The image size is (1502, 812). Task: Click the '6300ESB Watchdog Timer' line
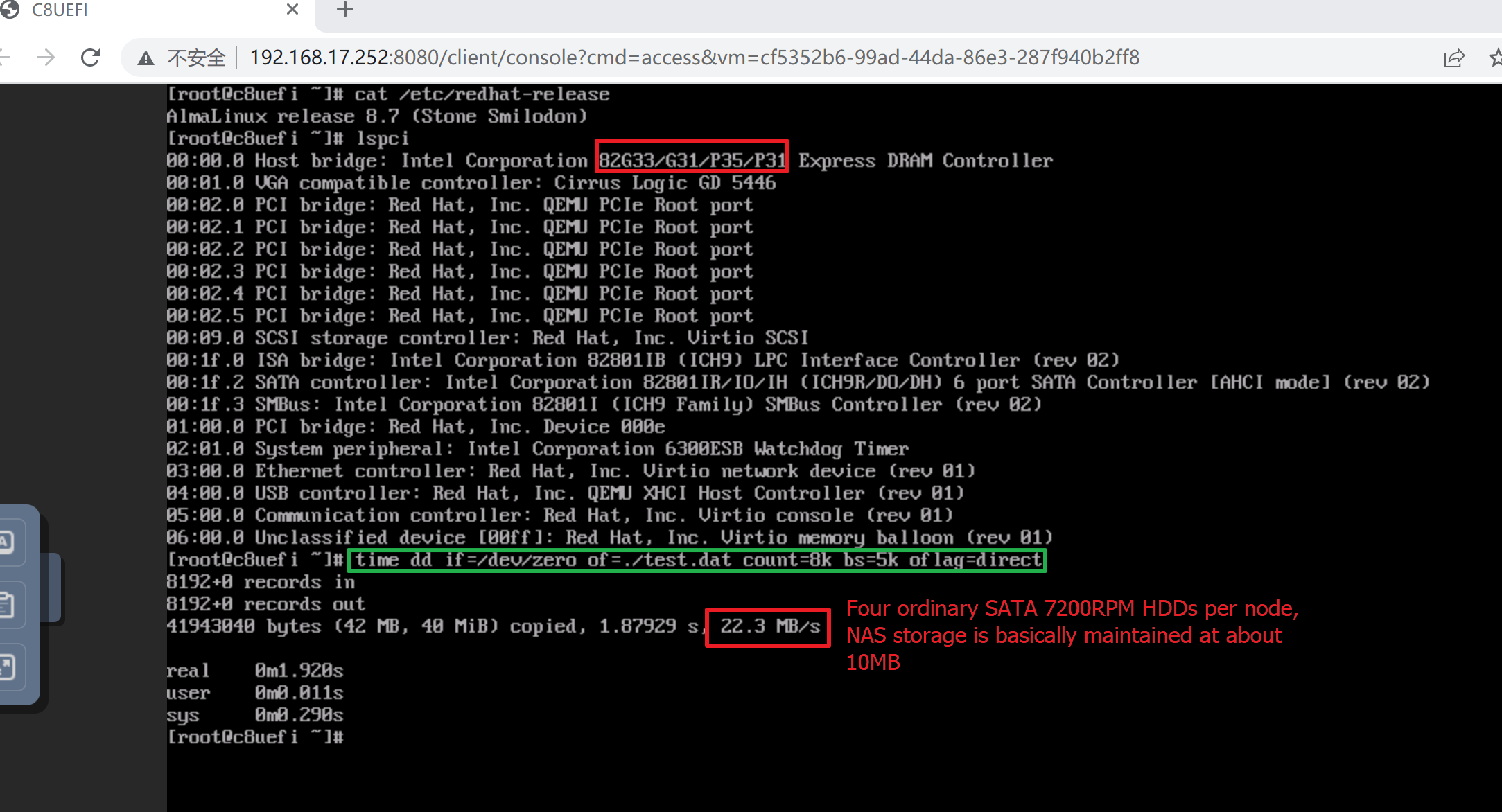click(538, 449)
